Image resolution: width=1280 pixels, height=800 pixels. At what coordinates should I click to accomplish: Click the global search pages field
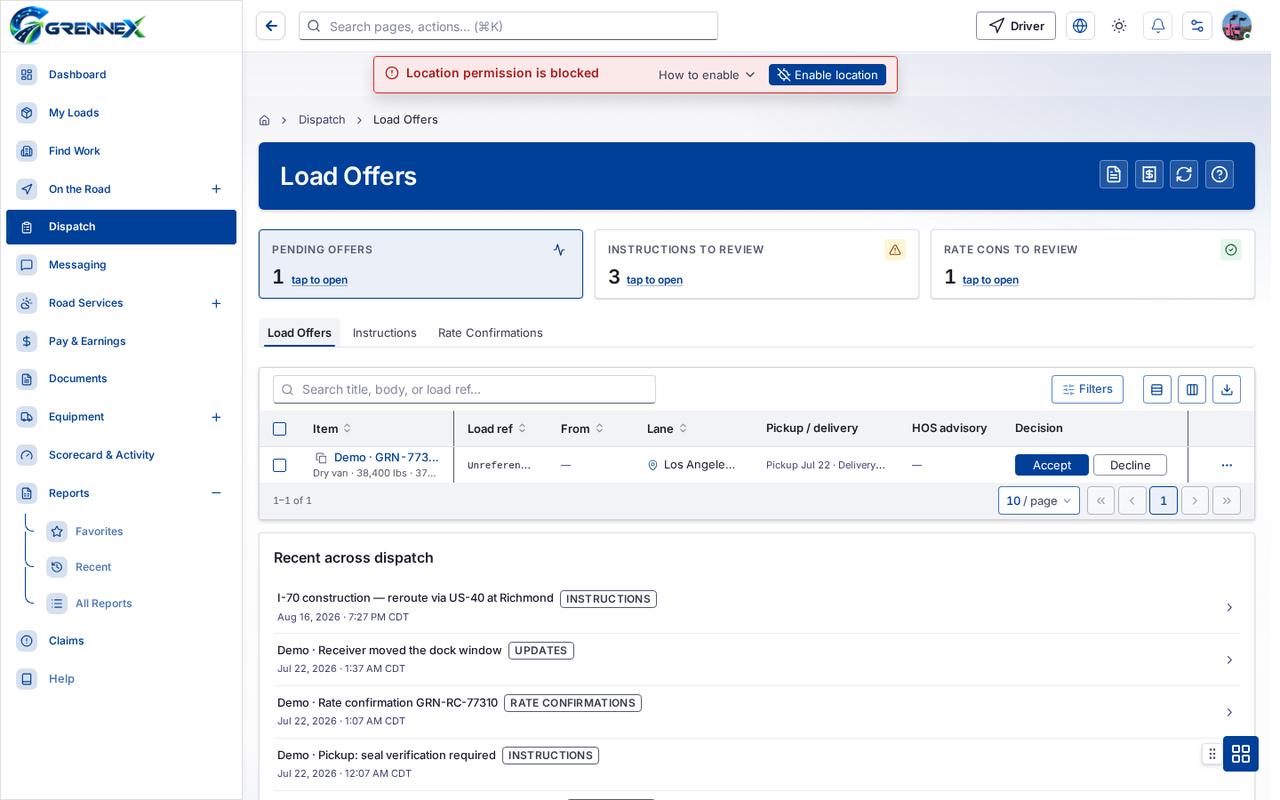(508, 26)
